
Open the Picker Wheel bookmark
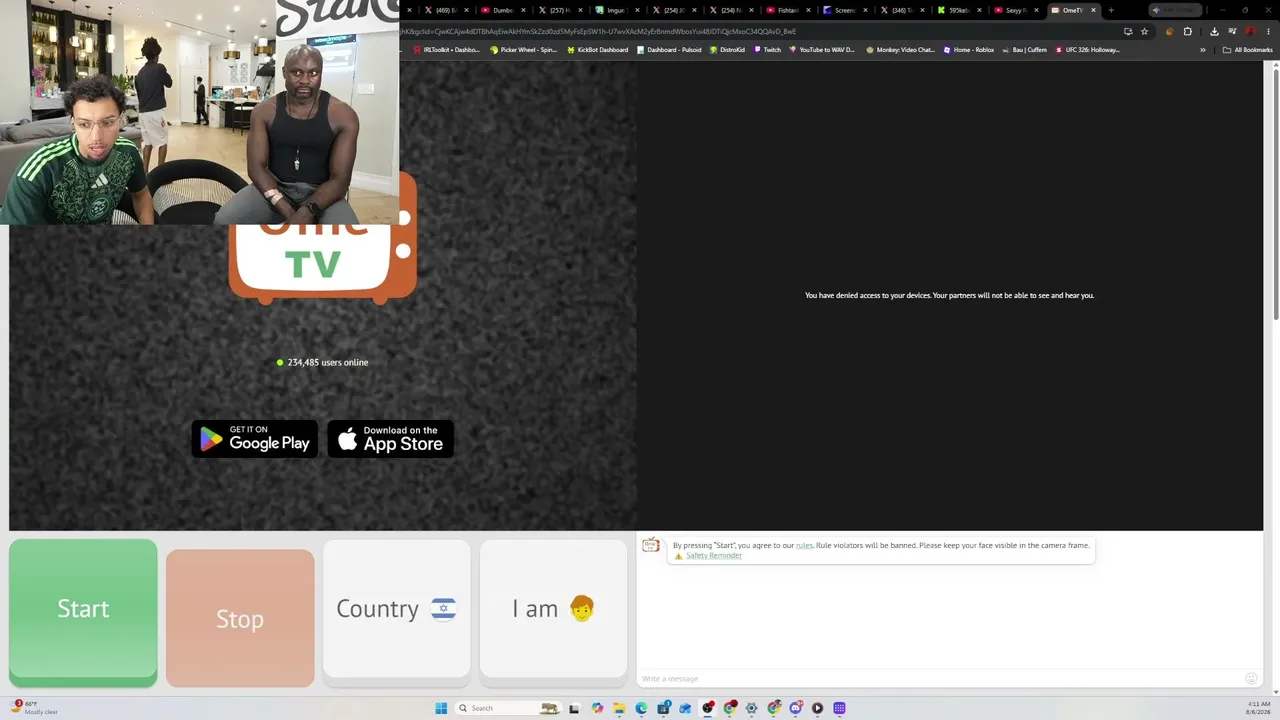523,50
